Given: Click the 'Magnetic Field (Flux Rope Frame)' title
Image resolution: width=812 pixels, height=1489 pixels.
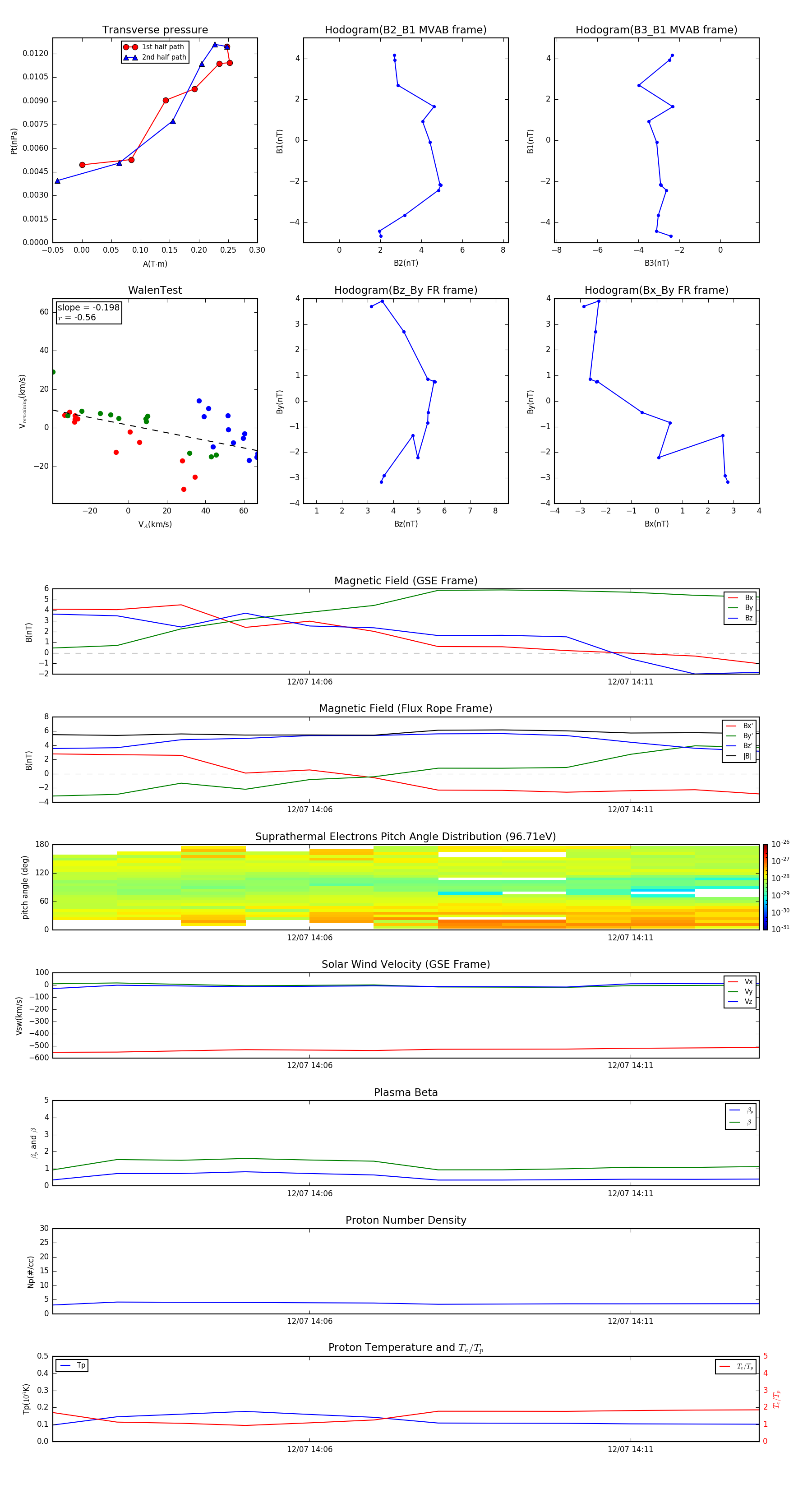Looking at the screenshot, I should [x=406, y=709].
